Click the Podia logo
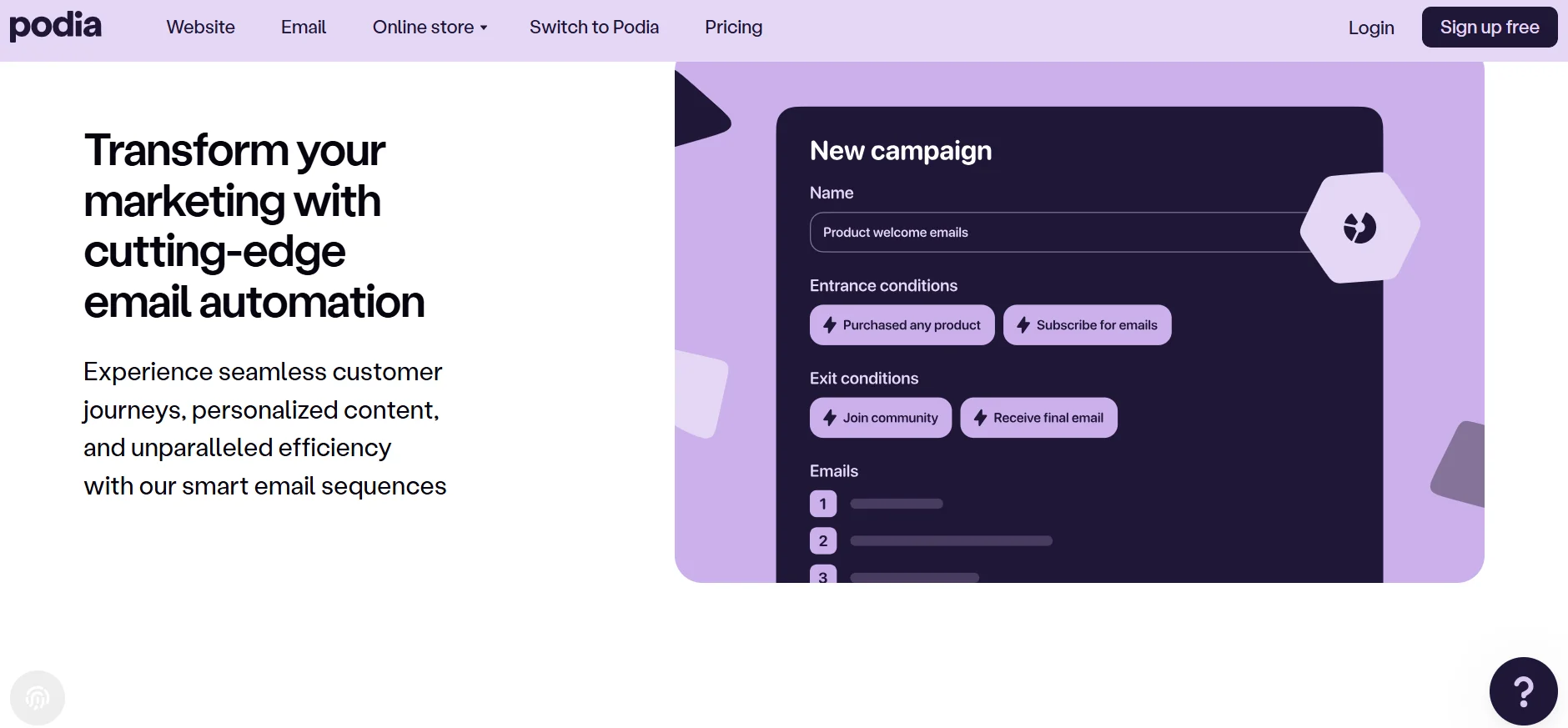Viewport: 1568px width, 728px height. [55, 26]
